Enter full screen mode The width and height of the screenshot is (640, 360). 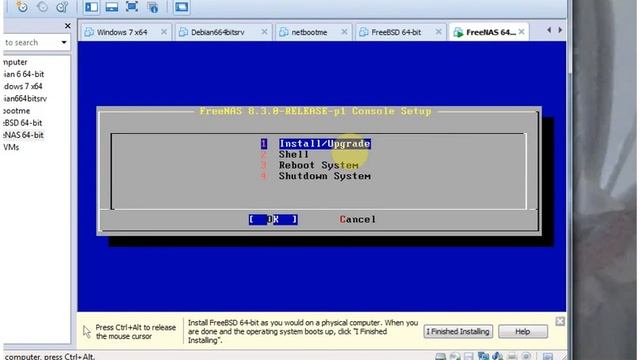[x=132, y=7]
